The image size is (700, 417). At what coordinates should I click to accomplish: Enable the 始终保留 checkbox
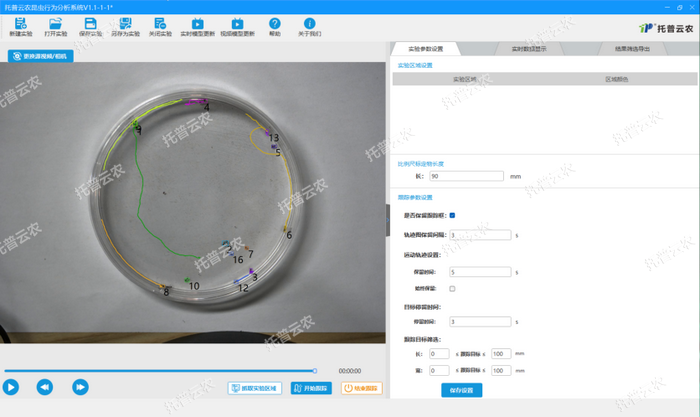point(453,288)
